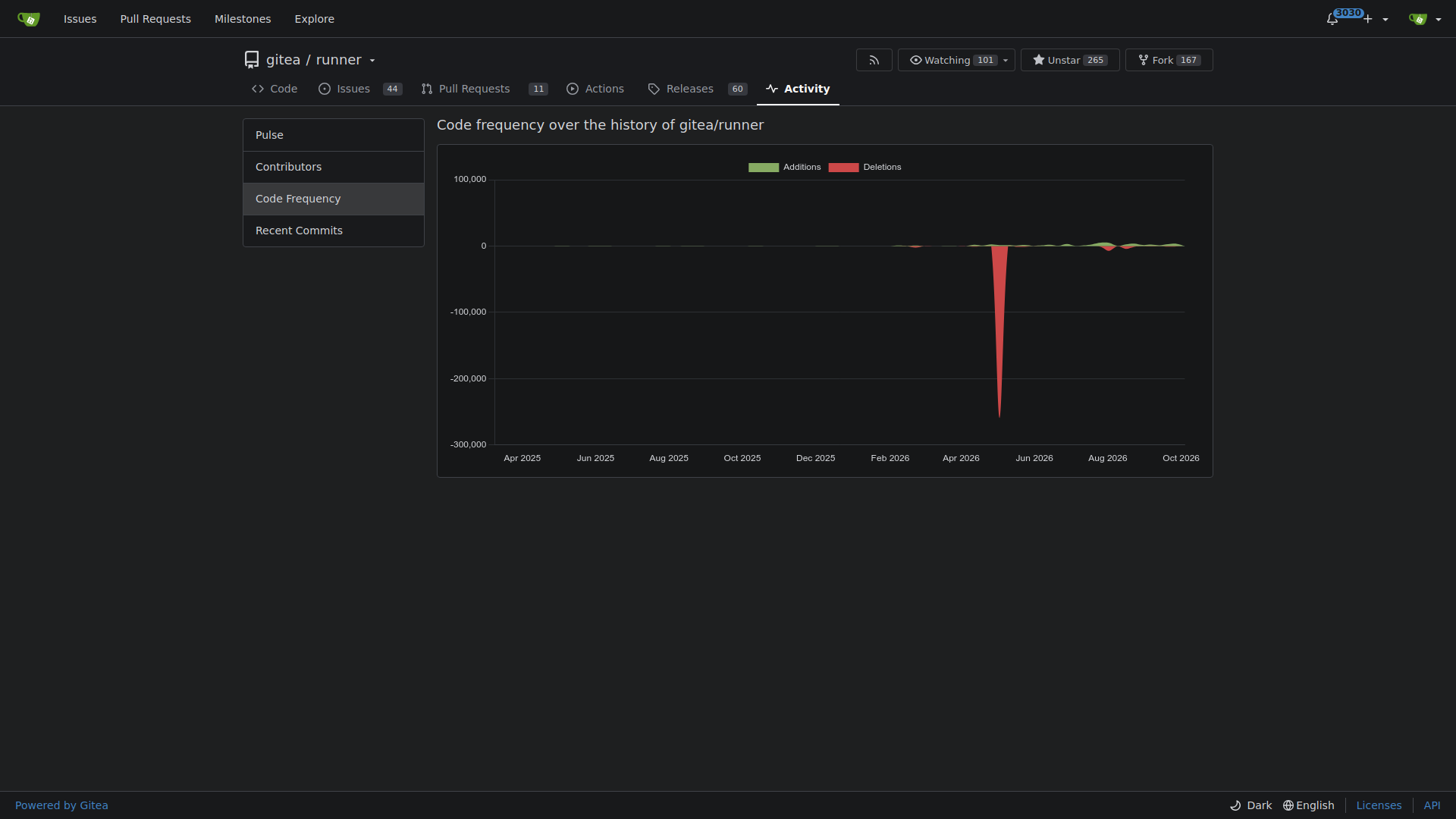Open the Actions tab
This screenshot has height=819, width=1456.
595,89
